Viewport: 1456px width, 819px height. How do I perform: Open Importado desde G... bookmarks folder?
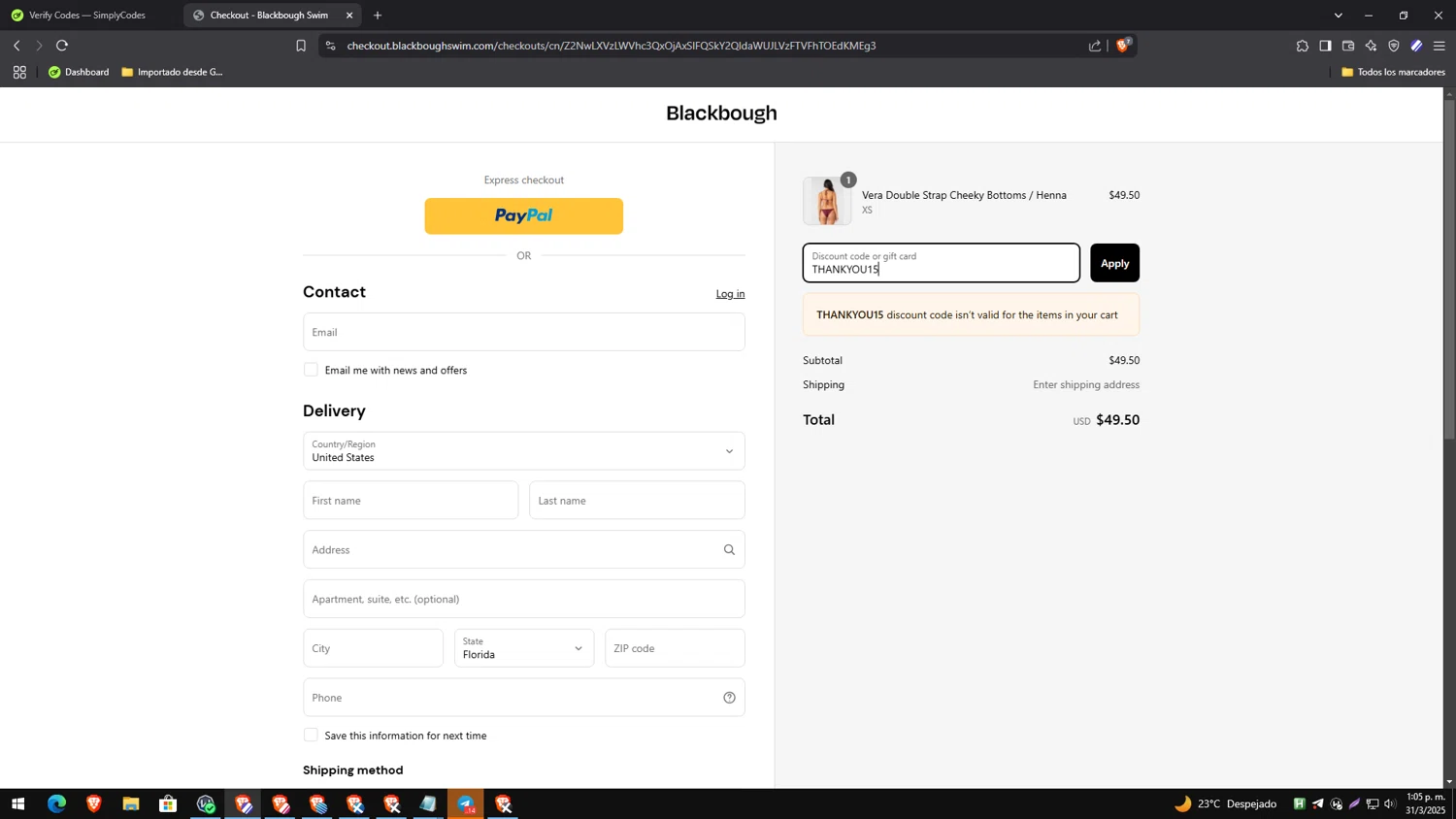click(172, 72)
